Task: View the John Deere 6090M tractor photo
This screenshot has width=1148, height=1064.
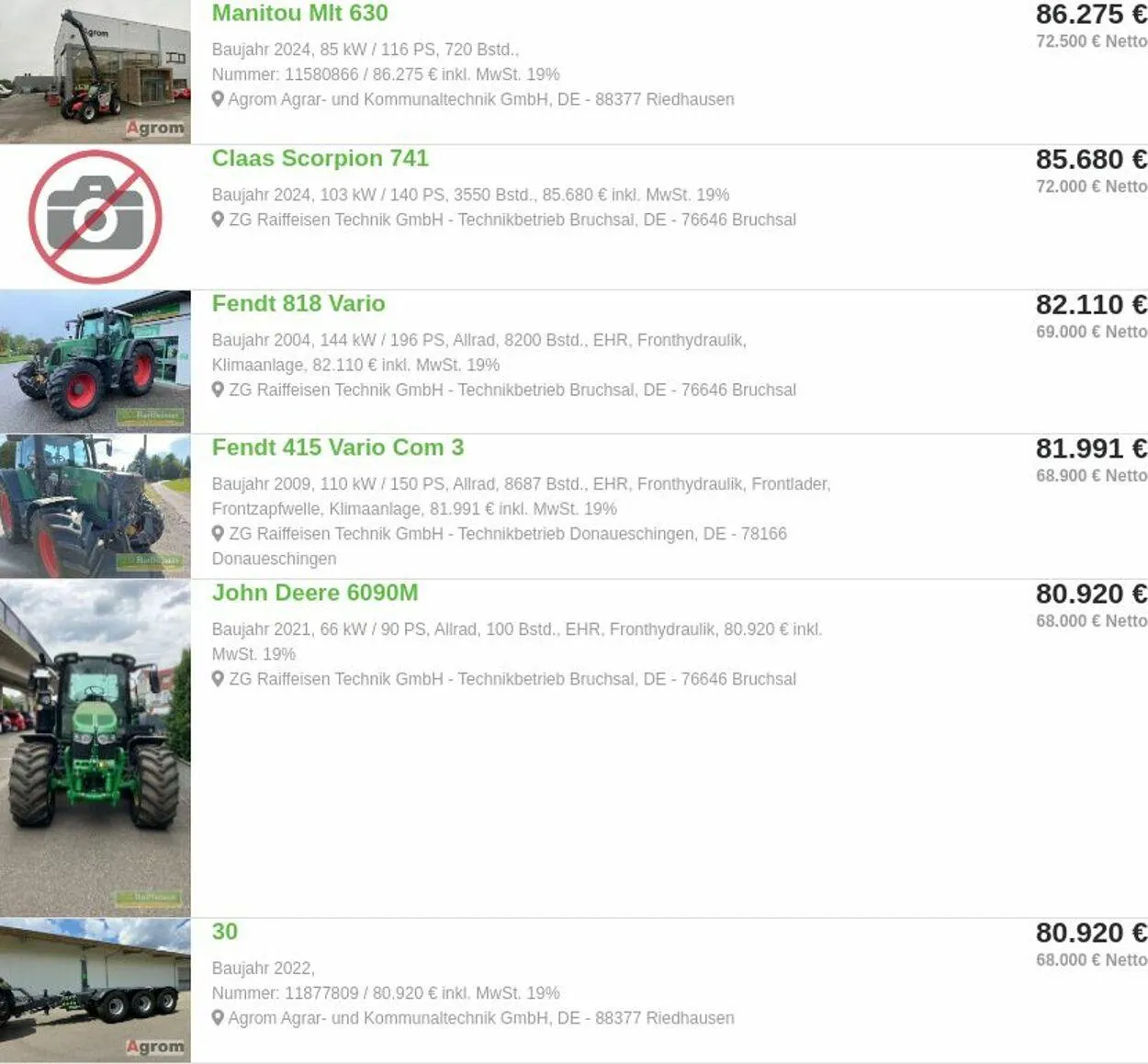Action: click(96, 748)
